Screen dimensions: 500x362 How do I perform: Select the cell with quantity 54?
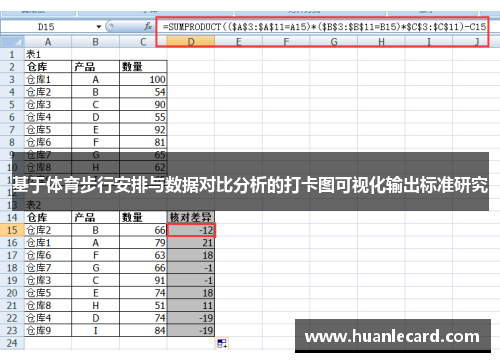(x=143, y=92)
